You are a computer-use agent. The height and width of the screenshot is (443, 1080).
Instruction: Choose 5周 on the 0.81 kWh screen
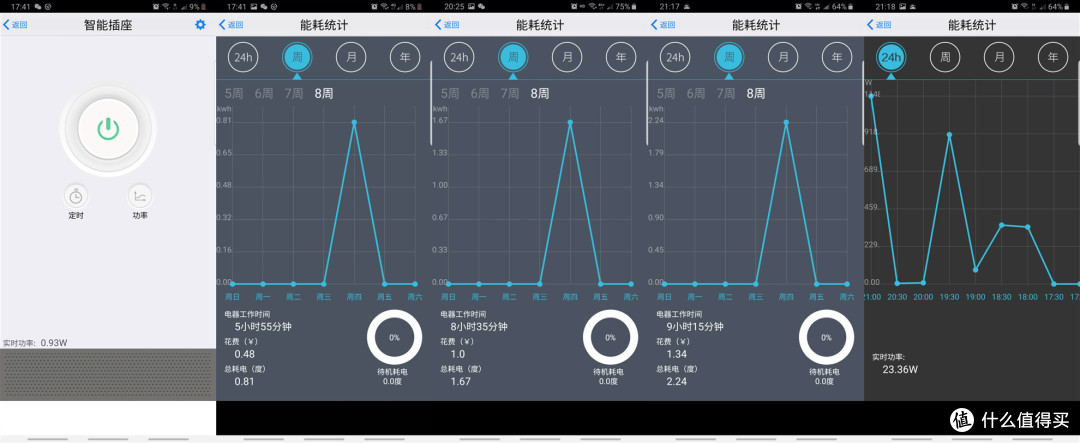235,94
